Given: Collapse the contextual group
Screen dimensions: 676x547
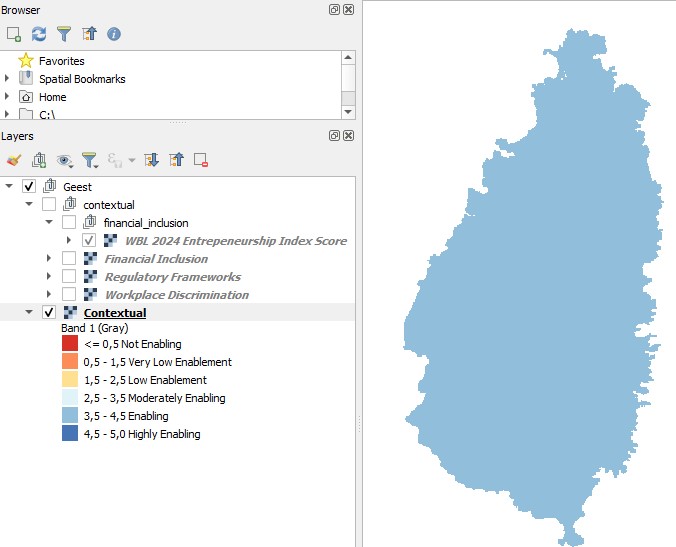Looking at the screenshot, I should 29,204.
